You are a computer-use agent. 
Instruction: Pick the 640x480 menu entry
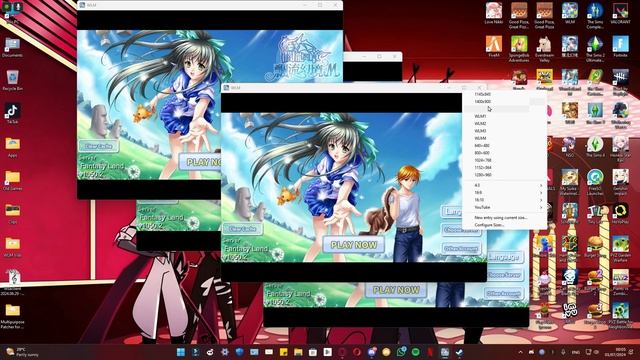504,146
